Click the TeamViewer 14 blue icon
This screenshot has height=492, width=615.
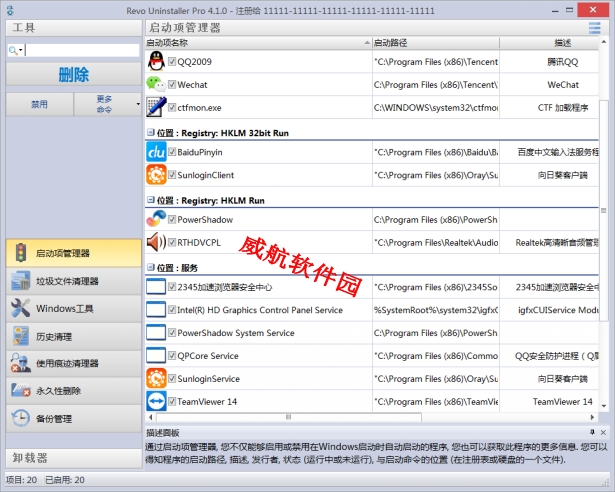coord(156,401)
